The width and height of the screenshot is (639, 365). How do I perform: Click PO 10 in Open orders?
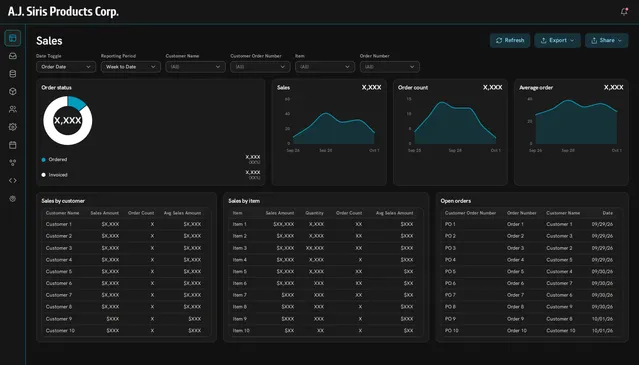452,331
